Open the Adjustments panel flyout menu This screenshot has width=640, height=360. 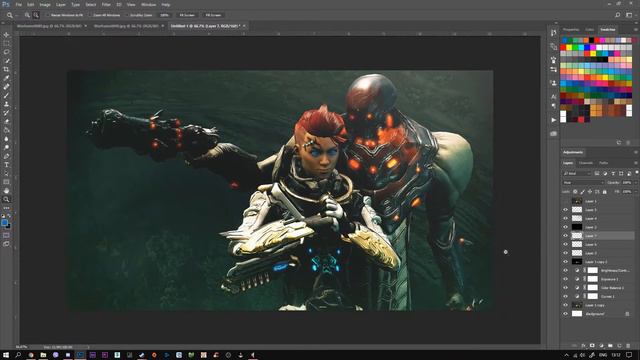click(x=636, y=152)
